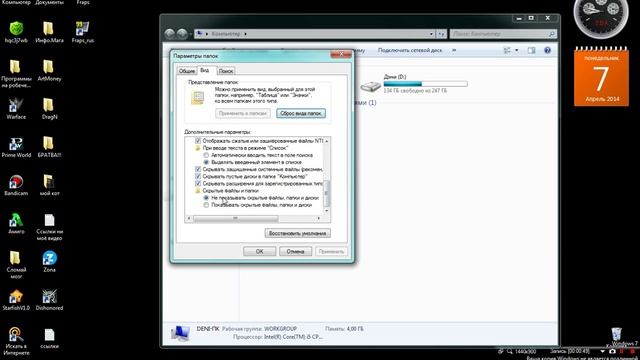Select the Ссылки на моё видео file icon

pyautogui.click(x=49, y=220)
